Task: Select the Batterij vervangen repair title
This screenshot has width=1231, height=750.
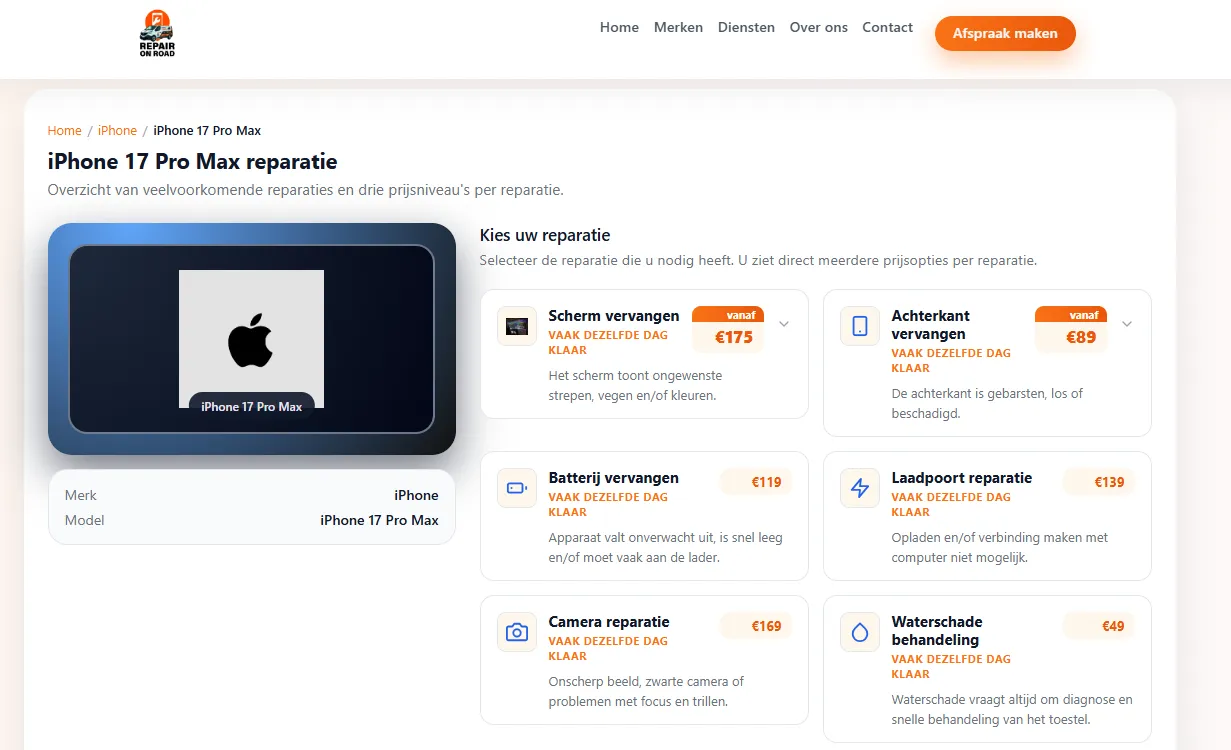Action: click(x=614, y=478)
